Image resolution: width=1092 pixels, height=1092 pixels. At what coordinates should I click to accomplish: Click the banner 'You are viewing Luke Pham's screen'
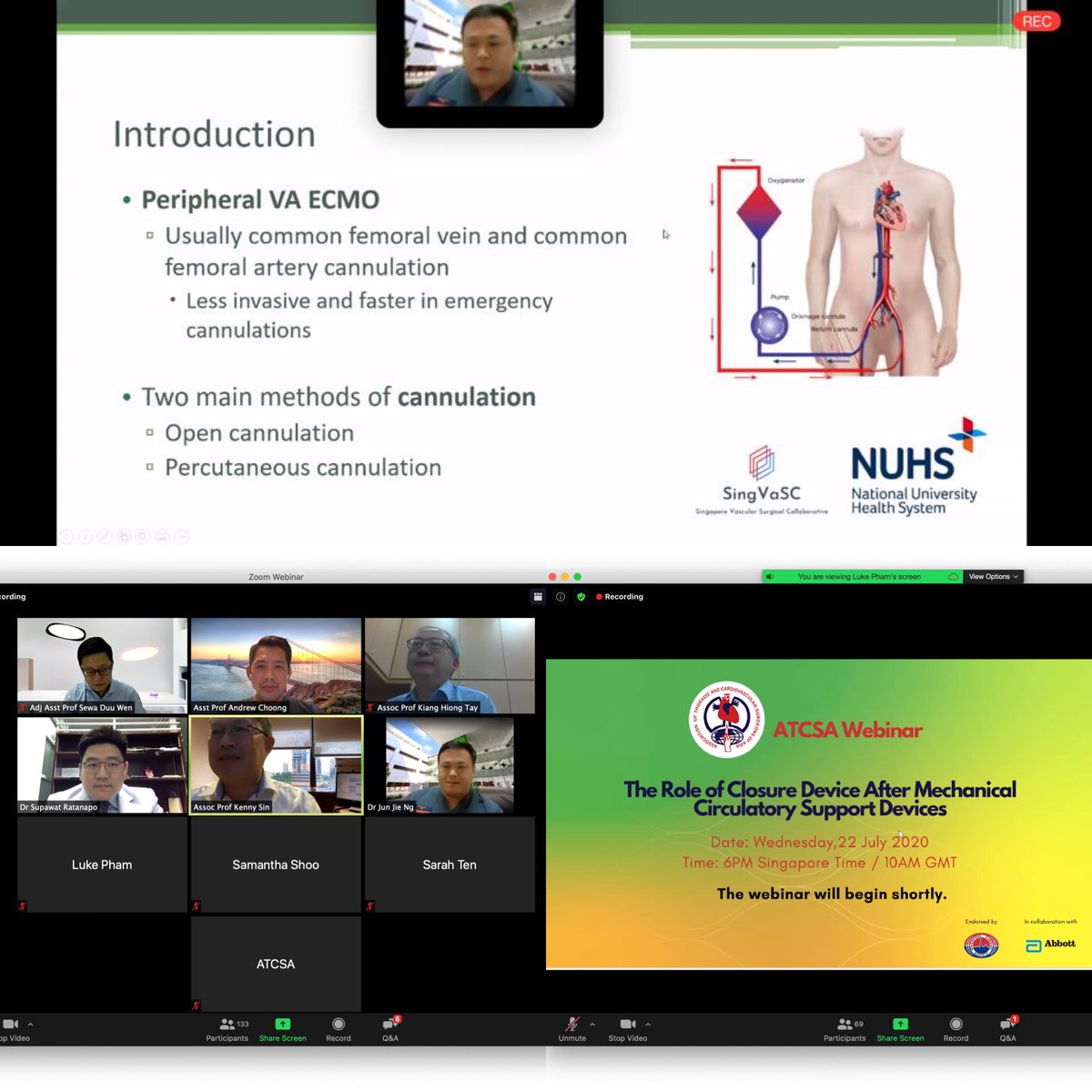click(x=859, y=576)
